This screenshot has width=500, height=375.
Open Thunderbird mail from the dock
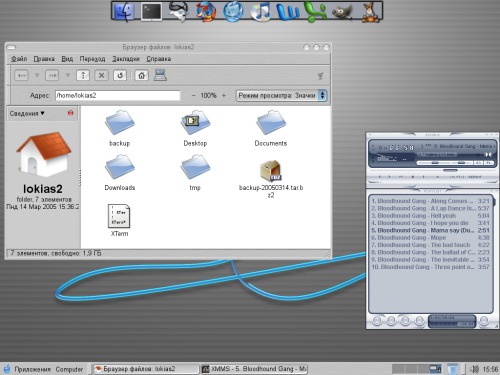233,12
